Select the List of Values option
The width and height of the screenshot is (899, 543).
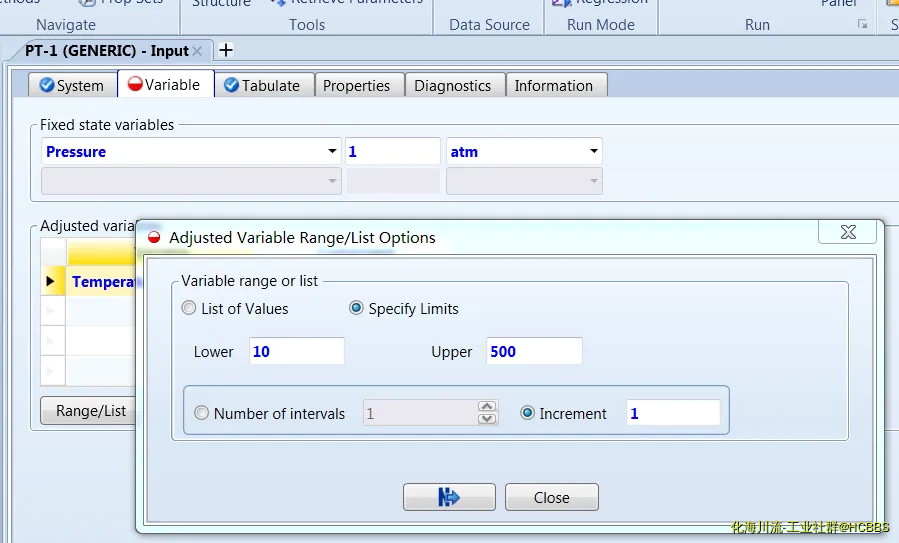(x=189, y=309)
